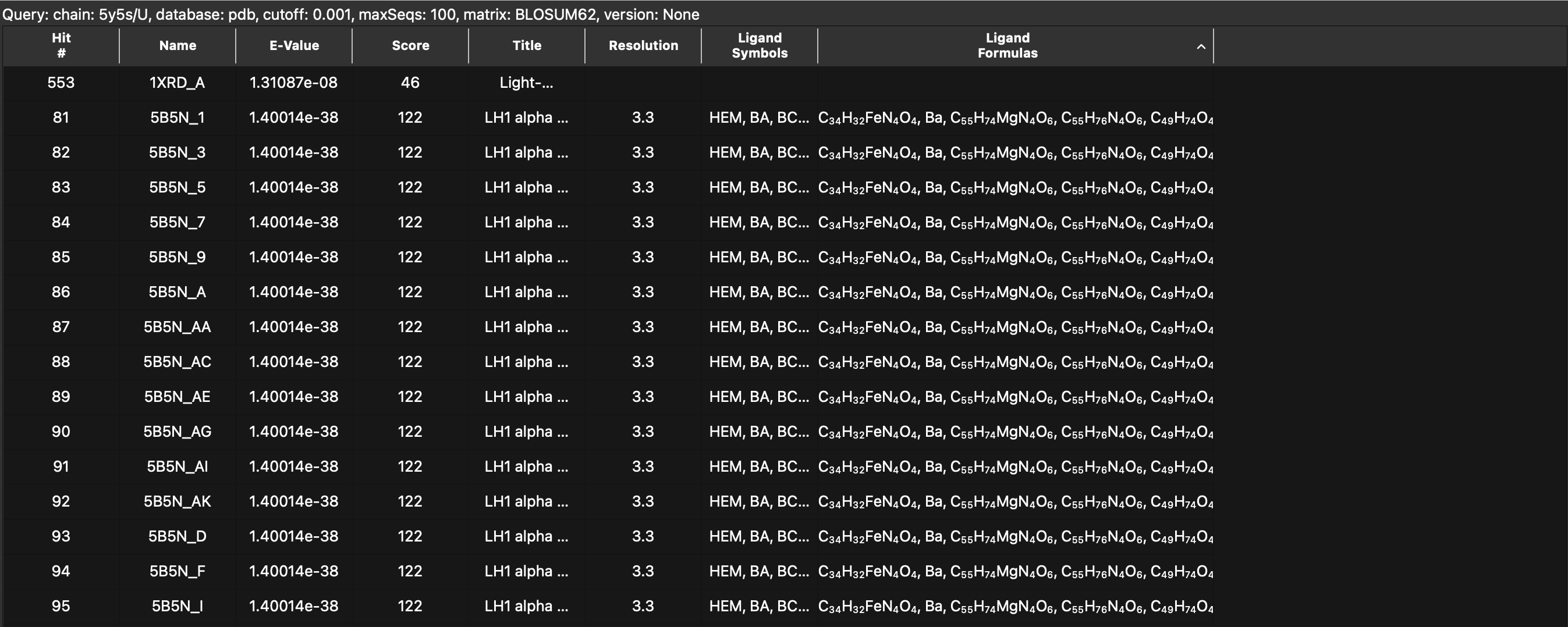Screen dimensions: 1568x627
Task: Click the Light-... title cell of 1XRD_A
Action: 527,83
